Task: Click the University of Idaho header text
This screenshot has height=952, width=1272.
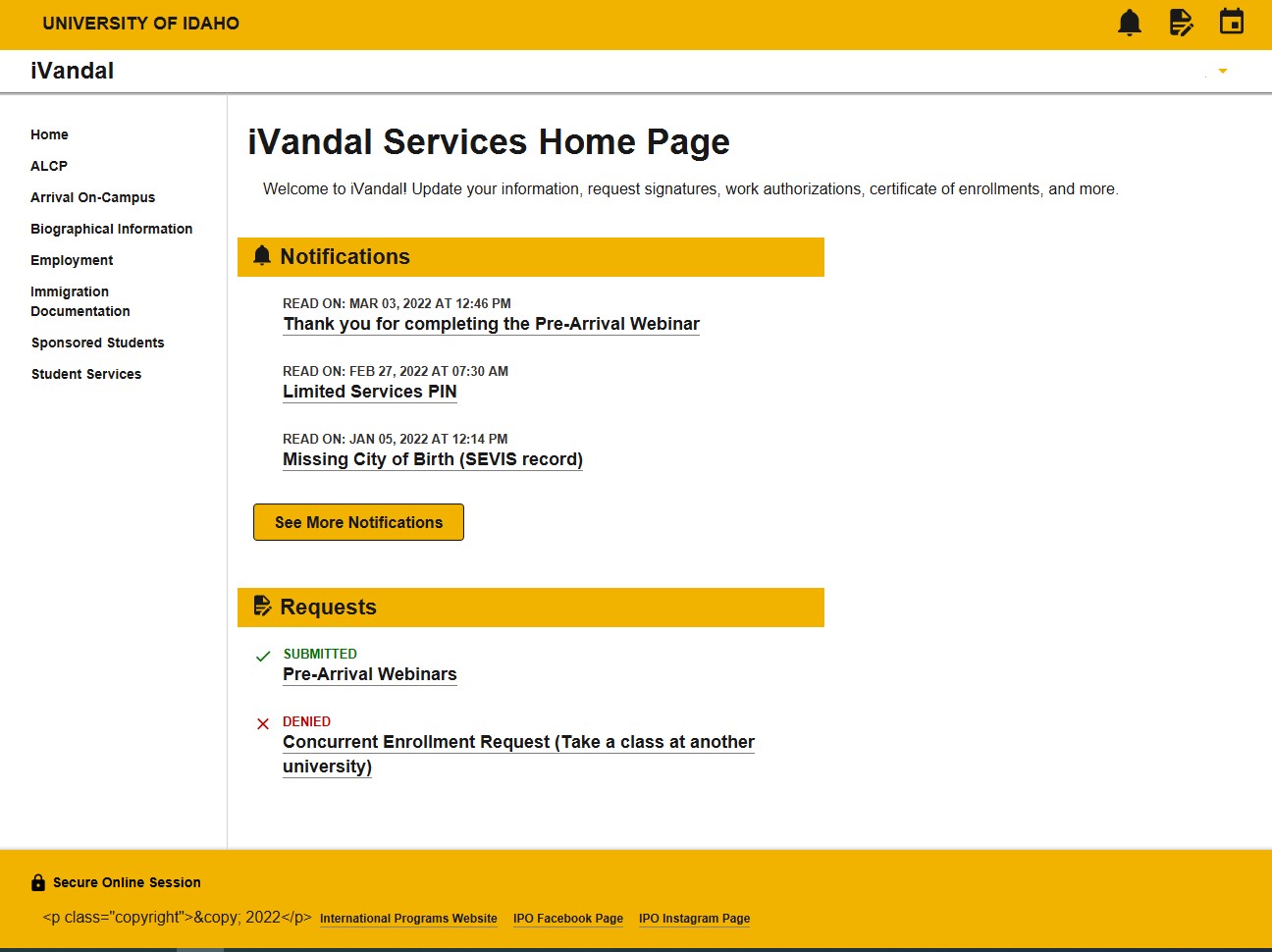Action: [x=141, y=24]
